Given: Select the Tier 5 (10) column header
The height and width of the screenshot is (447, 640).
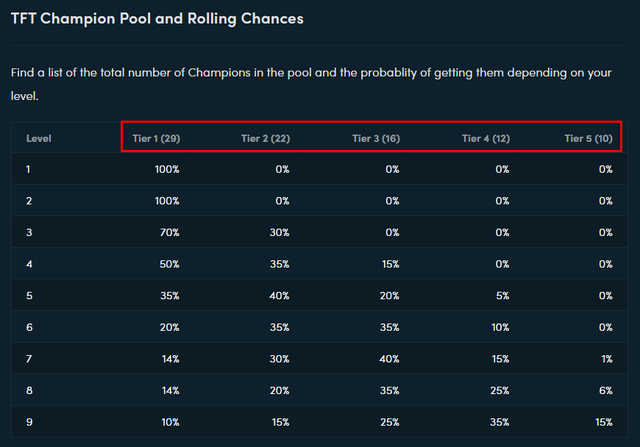Looking at the screenshot, I should pyautogui.click(x=588, y=138).
